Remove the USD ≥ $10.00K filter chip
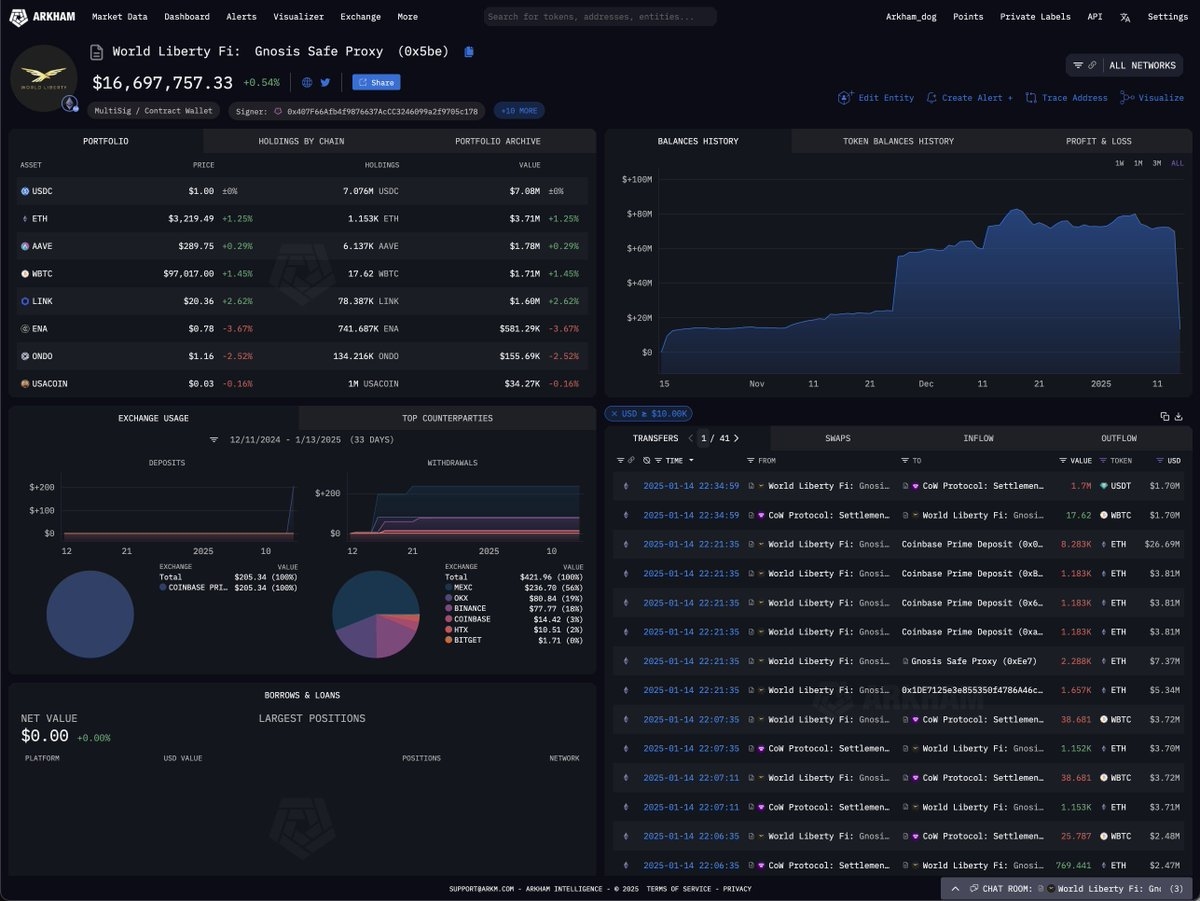 pos(613,414)
